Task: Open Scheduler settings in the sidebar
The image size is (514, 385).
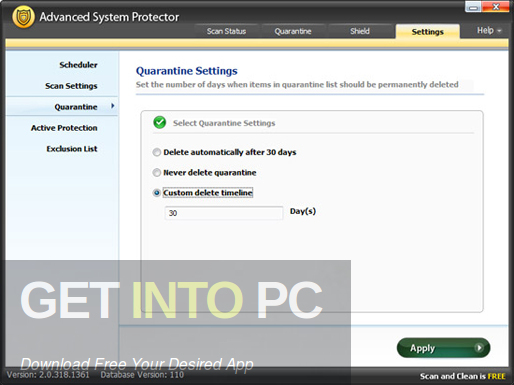Action: coord(78,65)
